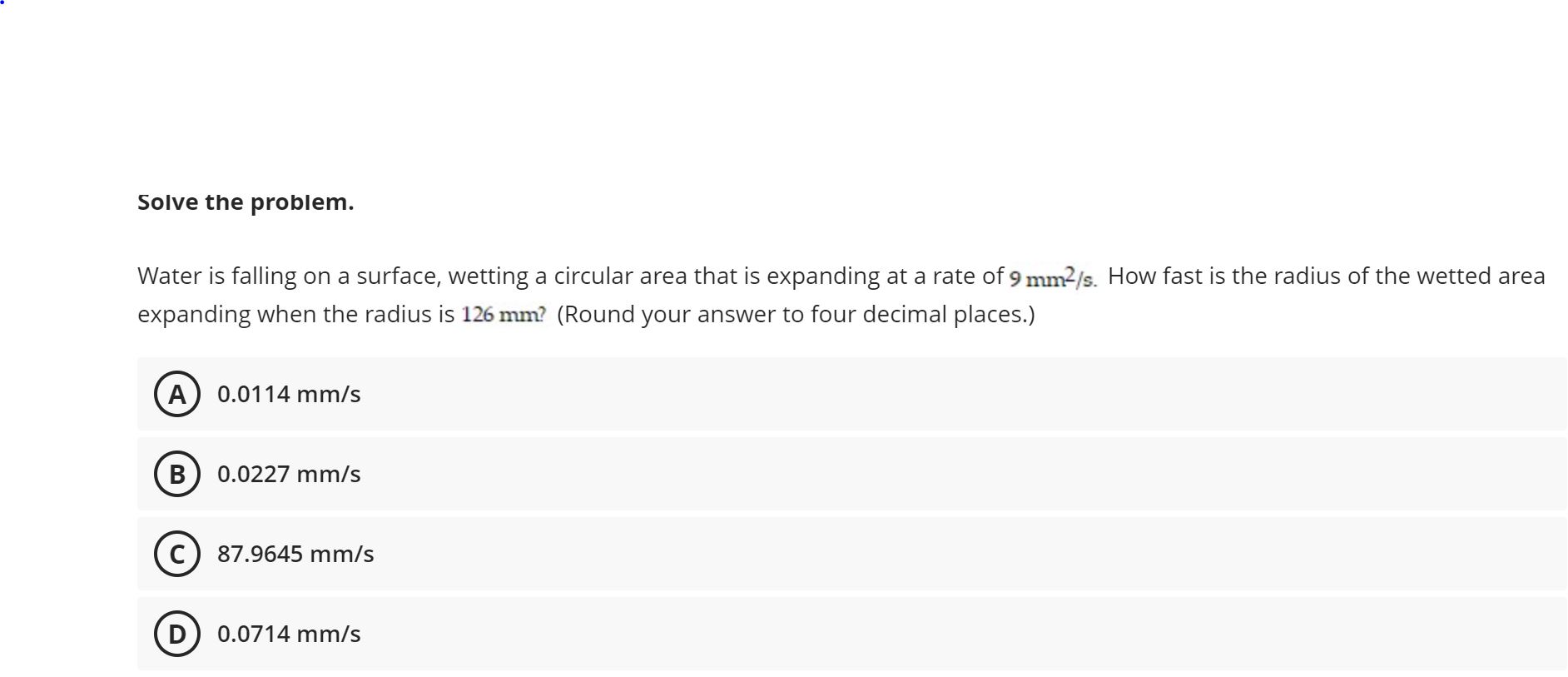Click the heading Solve the problem
The image size is (1568, 677).
246,202
